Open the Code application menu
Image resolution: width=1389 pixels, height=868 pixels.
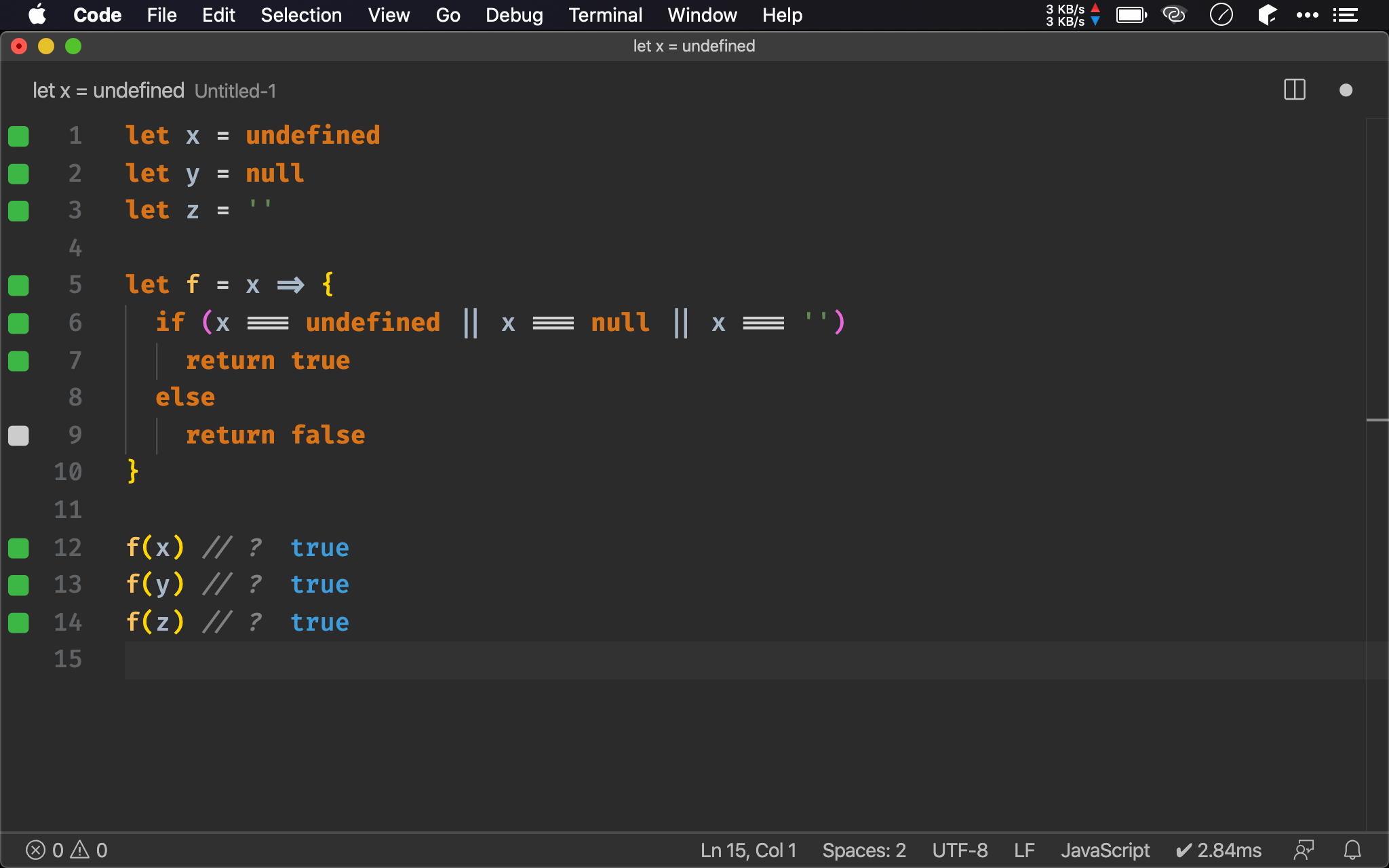coord(97,15)
